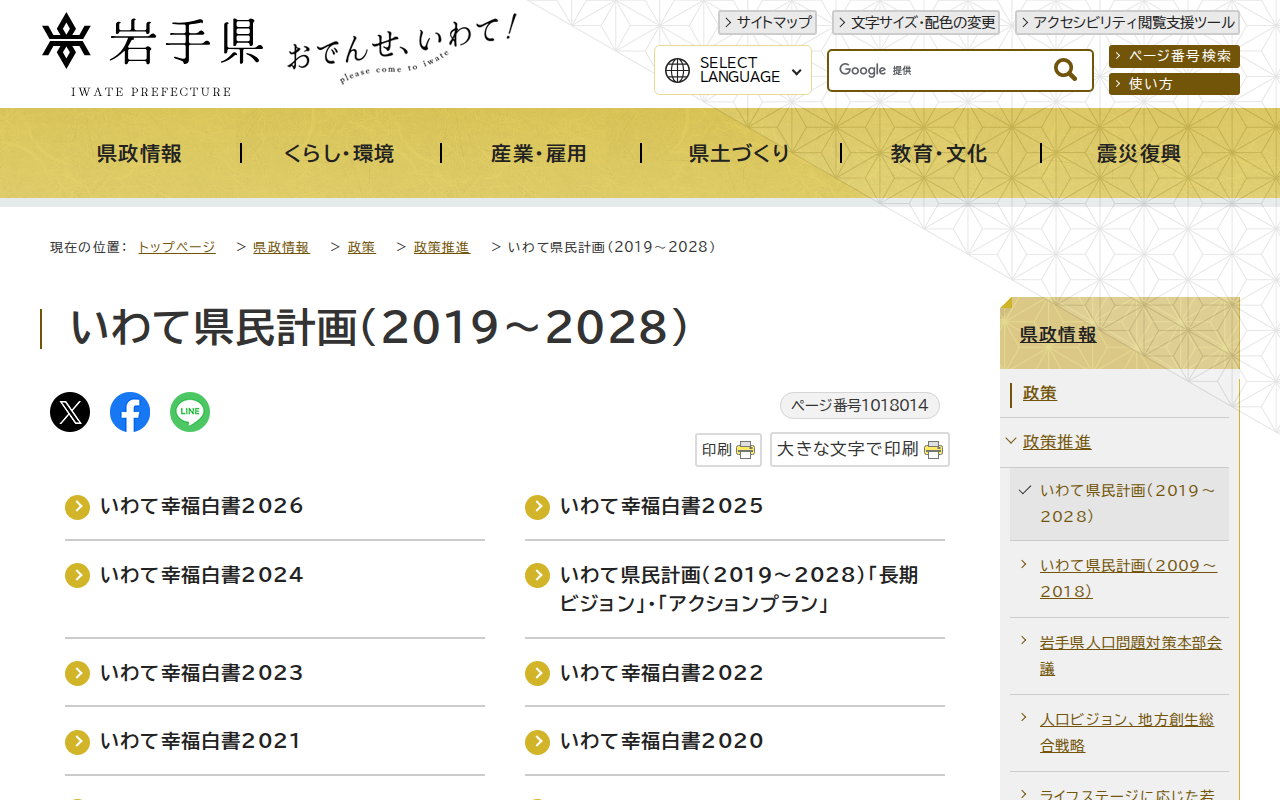Image resolution: width=1280 pixels, height=800 pixels.
Task: Share page on X (Twitter)
Action: 70,412
